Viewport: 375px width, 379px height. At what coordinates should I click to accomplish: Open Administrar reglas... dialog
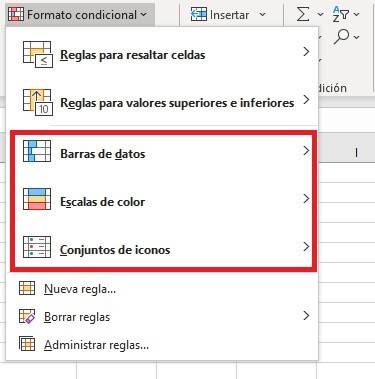96,345
